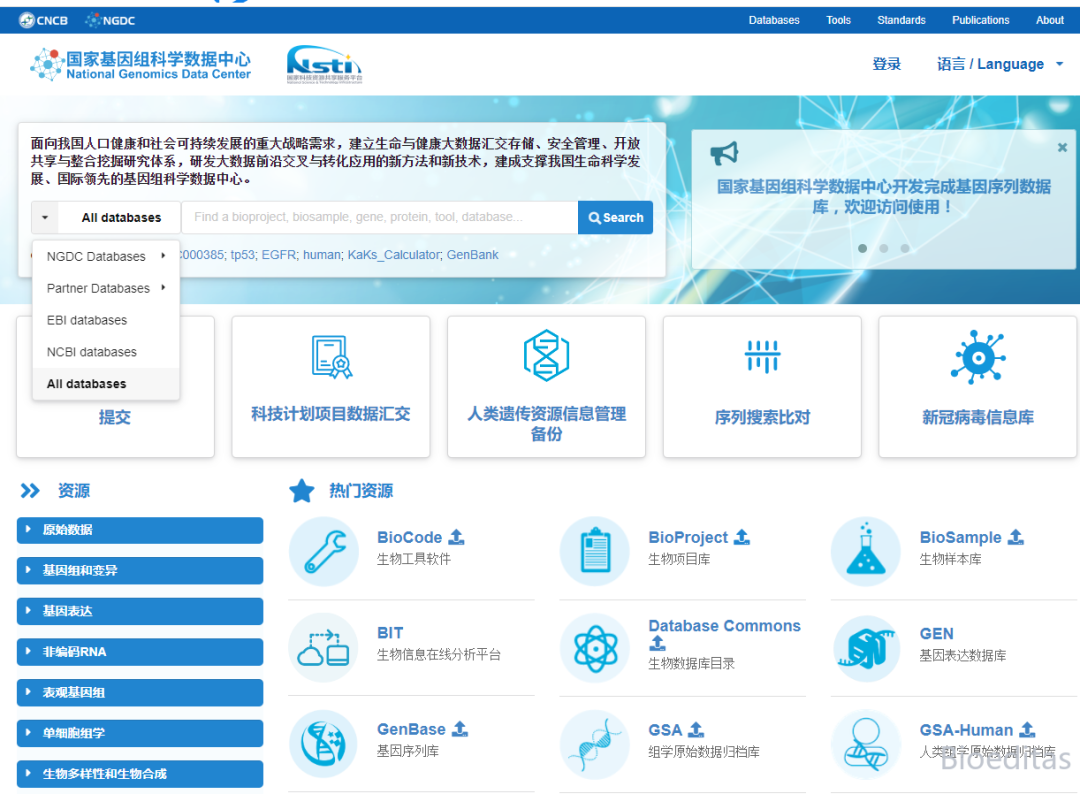Open the Tools menu
The width and height of the screenshot is (1080, 794).
[x=838, y=19]
